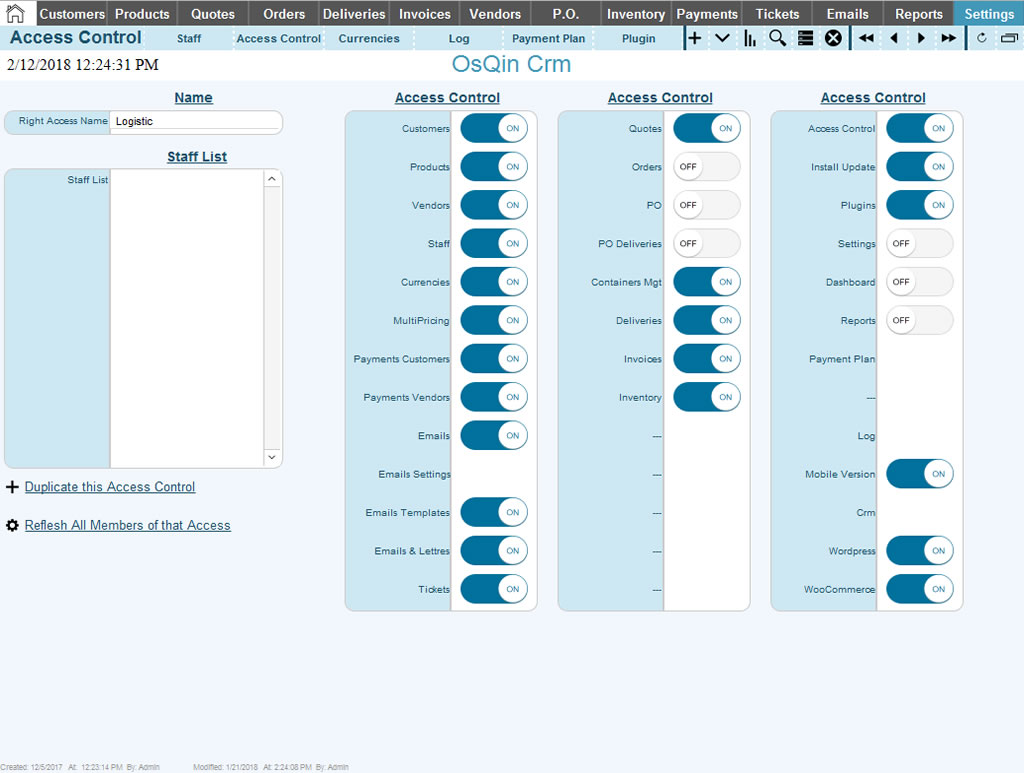Click Staff List scrollbar down arrow
1024x773 pixels.
272,457
